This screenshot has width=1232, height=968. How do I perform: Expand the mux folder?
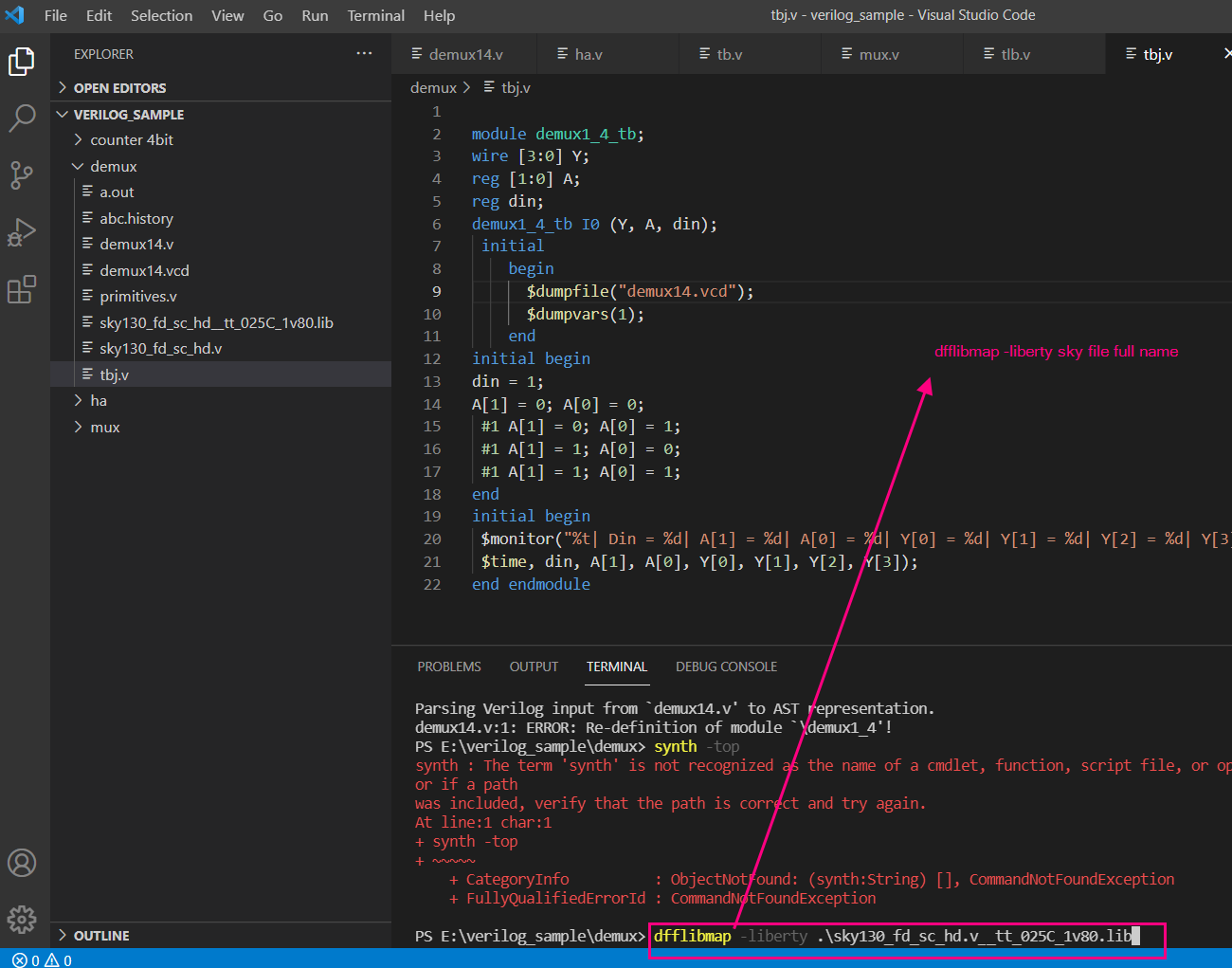coord(105,427)
